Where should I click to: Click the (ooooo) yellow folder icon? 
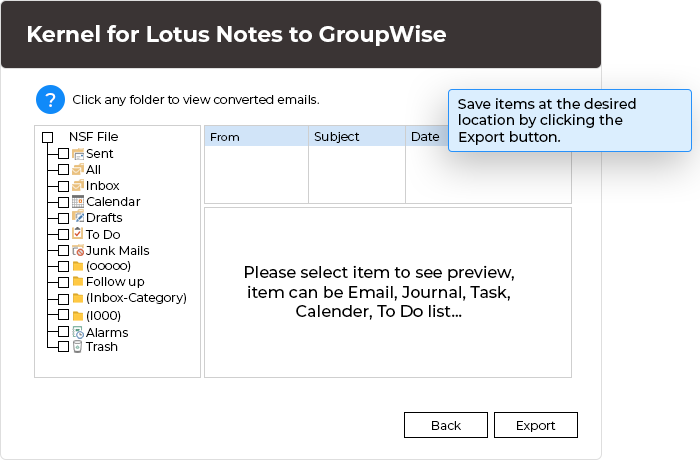[78, 266]
